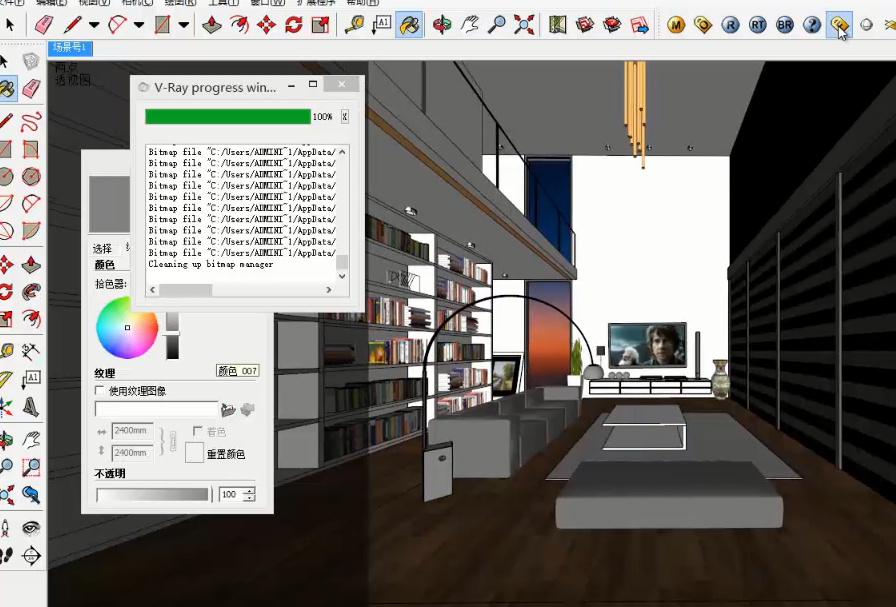
Task: Open V-Ray material editor (M) button
Action: click(x=677, y=24)
